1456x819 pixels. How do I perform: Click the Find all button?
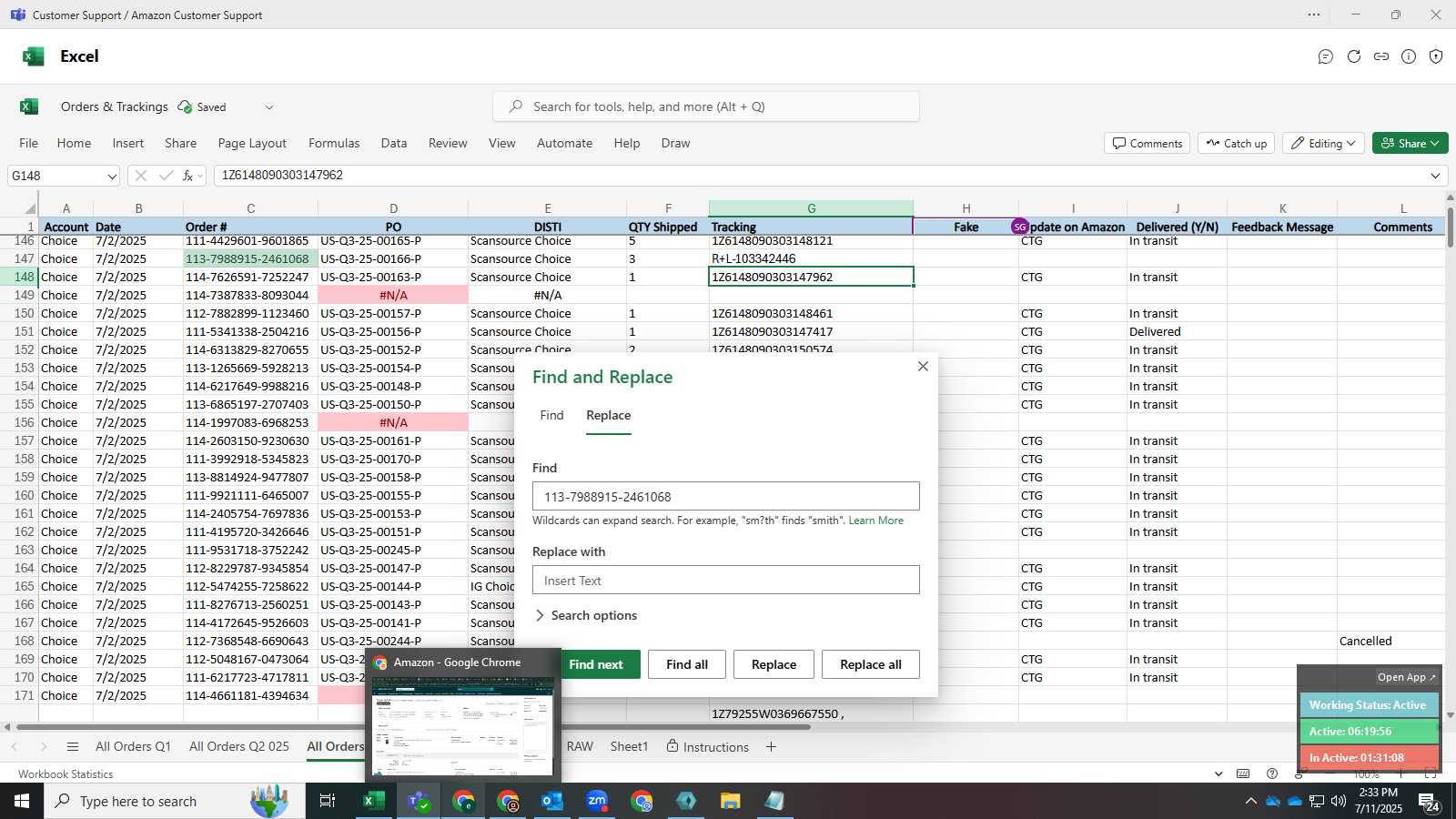coord(687,664)
